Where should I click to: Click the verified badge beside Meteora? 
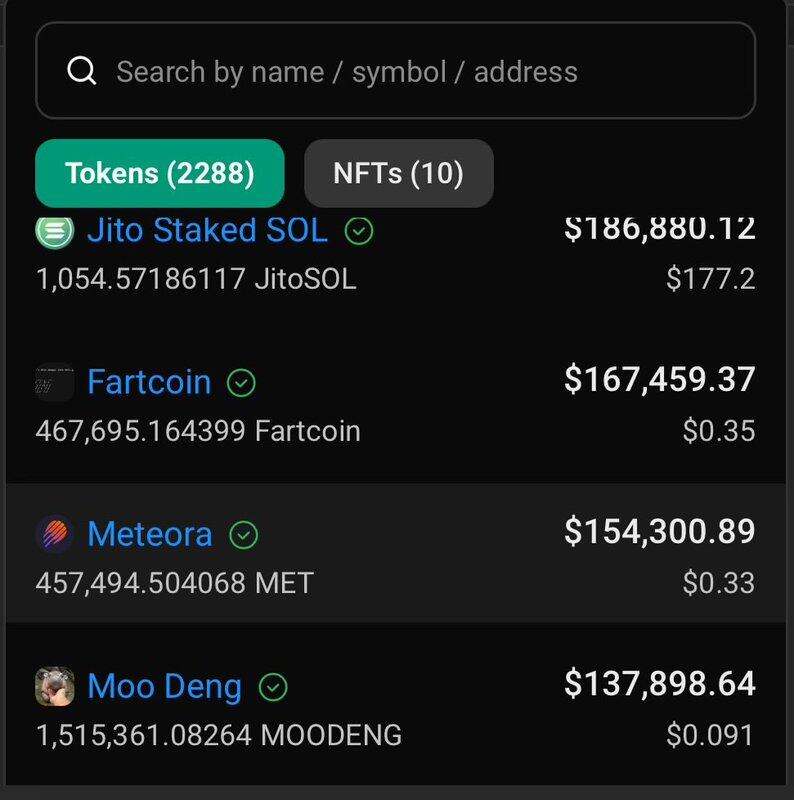[243, 534]
